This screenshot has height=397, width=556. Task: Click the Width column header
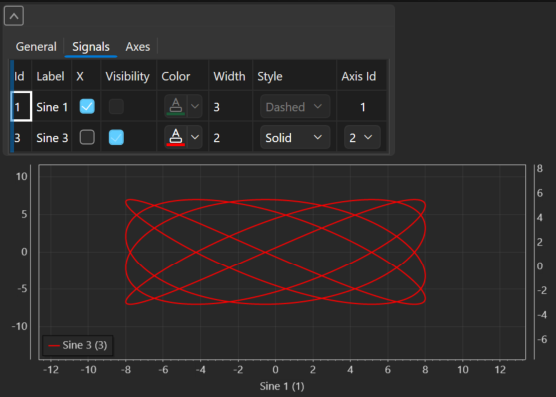[230, 76]
